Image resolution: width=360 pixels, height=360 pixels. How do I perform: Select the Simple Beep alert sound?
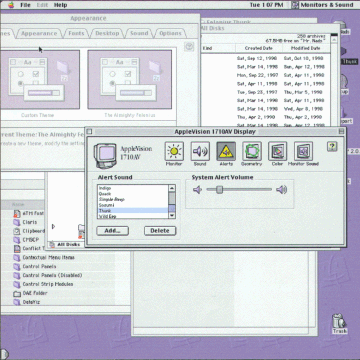coord(133,199)
